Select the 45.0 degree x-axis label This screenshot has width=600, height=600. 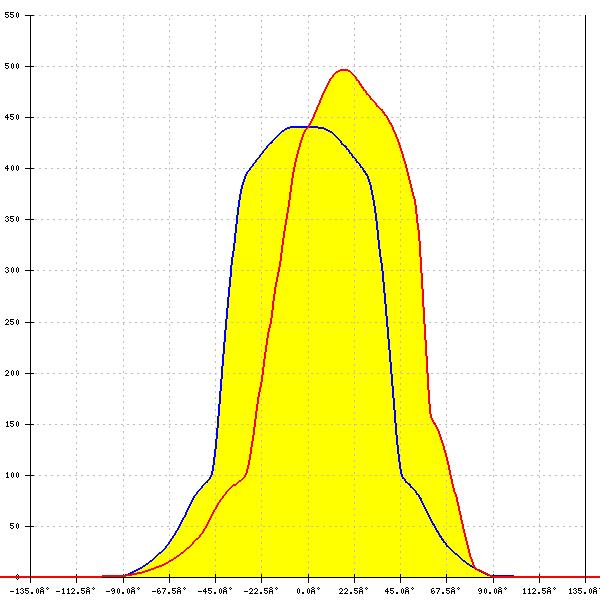click(x=399, y=591)
